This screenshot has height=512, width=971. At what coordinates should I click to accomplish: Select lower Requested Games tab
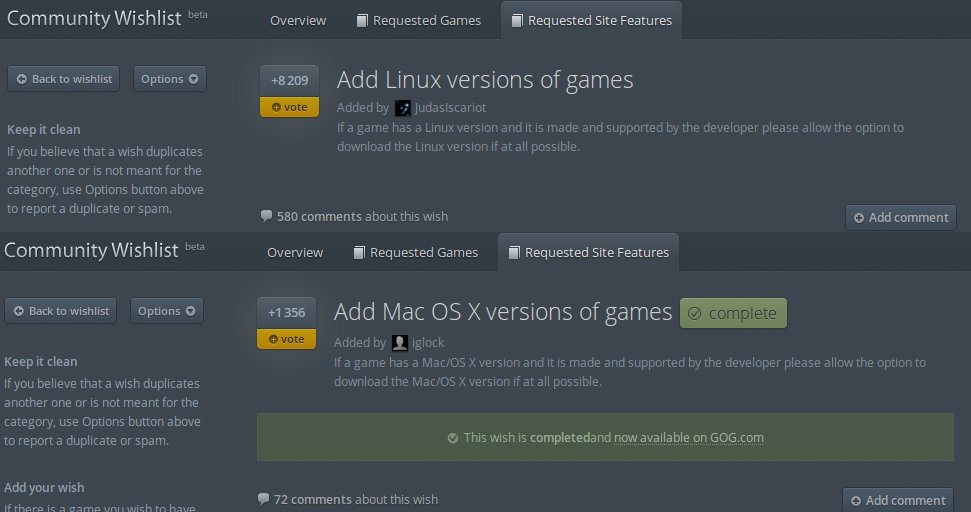[x=416, y=253]
